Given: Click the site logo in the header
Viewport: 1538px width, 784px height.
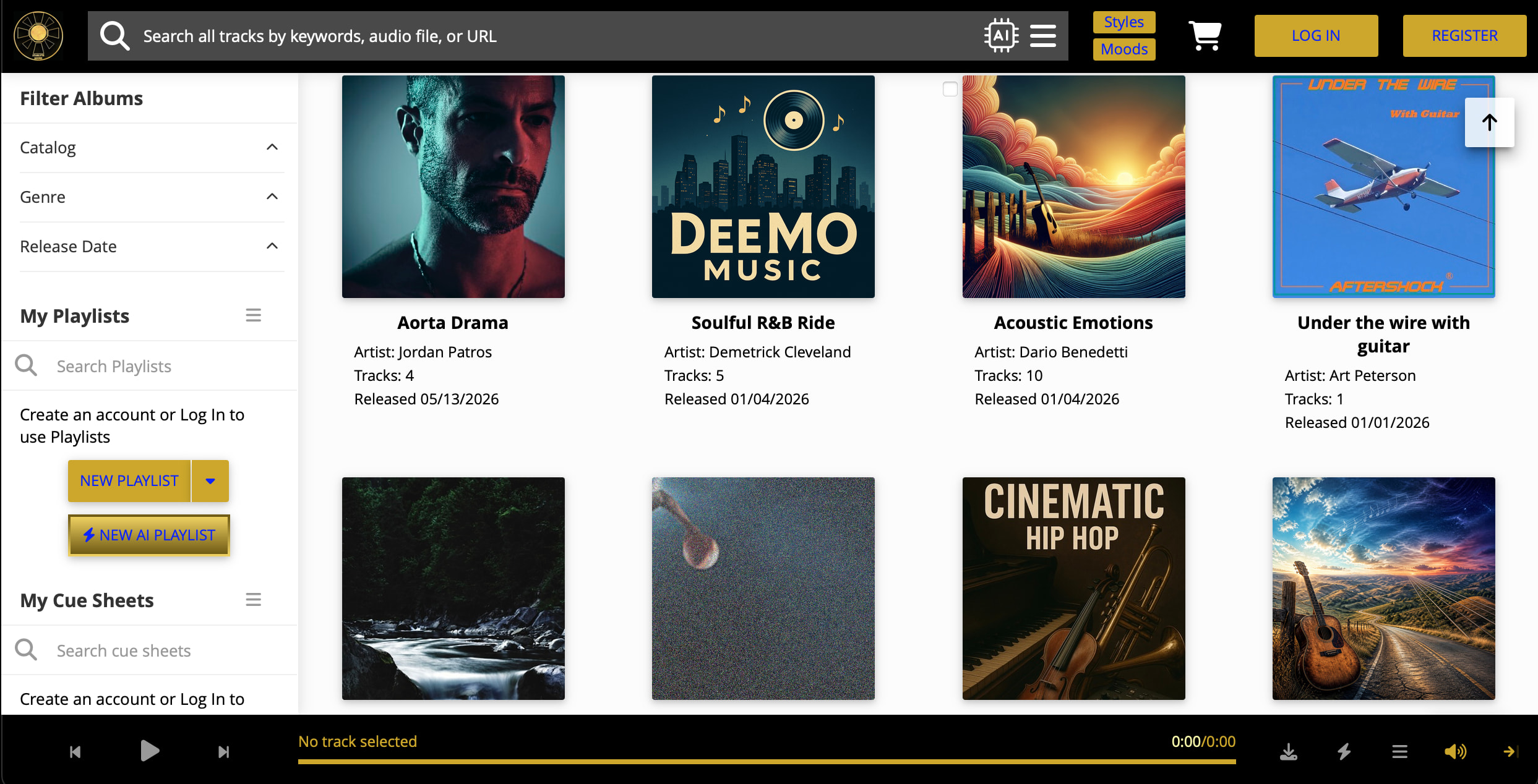Looking at the screenshot, I should tap(38, 36).
